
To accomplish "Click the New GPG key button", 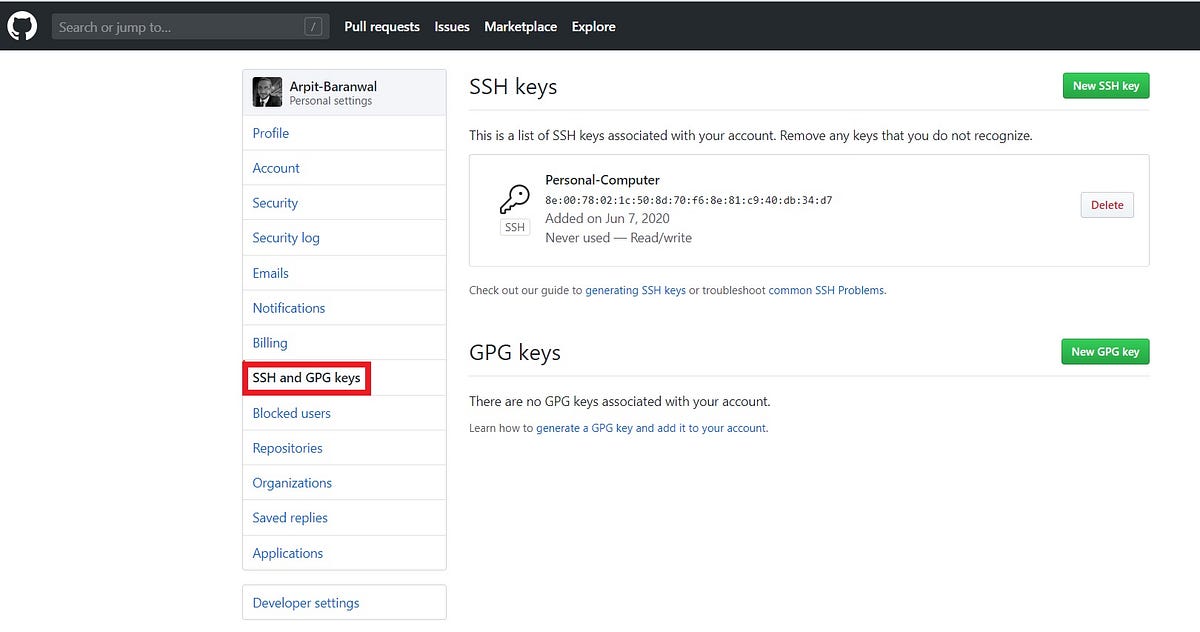I will click(1104, 351).
